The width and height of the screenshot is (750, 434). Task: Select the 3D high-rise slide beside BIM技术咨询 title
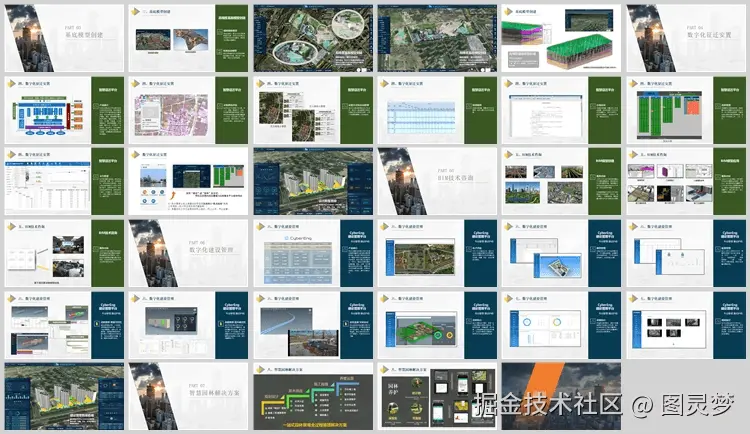(x=313, y=181)
